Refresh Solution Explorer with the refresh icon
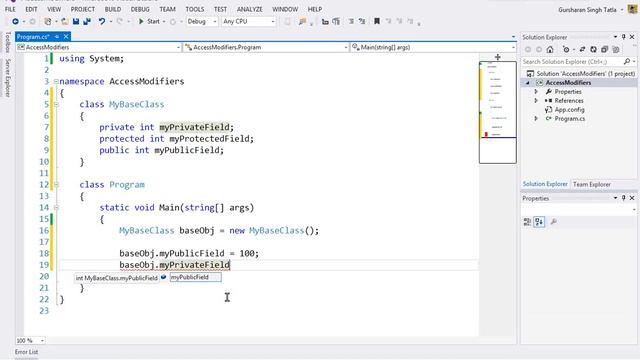640x360 pixels. (x=593, y=49)
